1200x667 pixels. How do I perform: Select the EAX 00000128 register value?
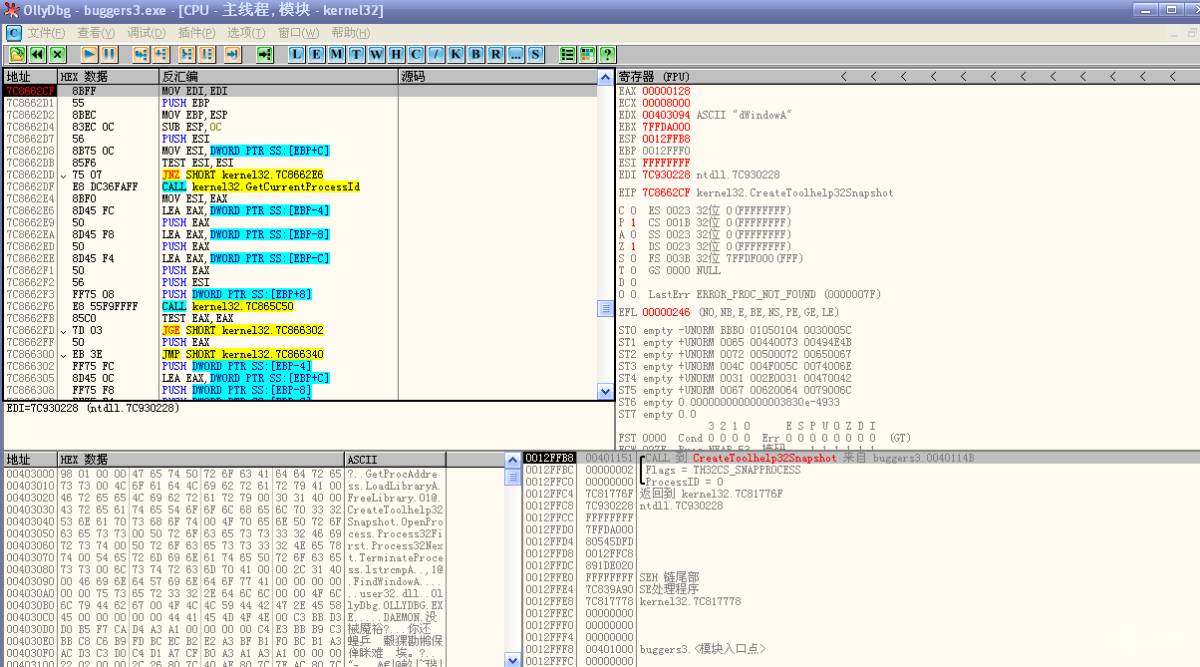pyautogui.click(x=666, y=91)
